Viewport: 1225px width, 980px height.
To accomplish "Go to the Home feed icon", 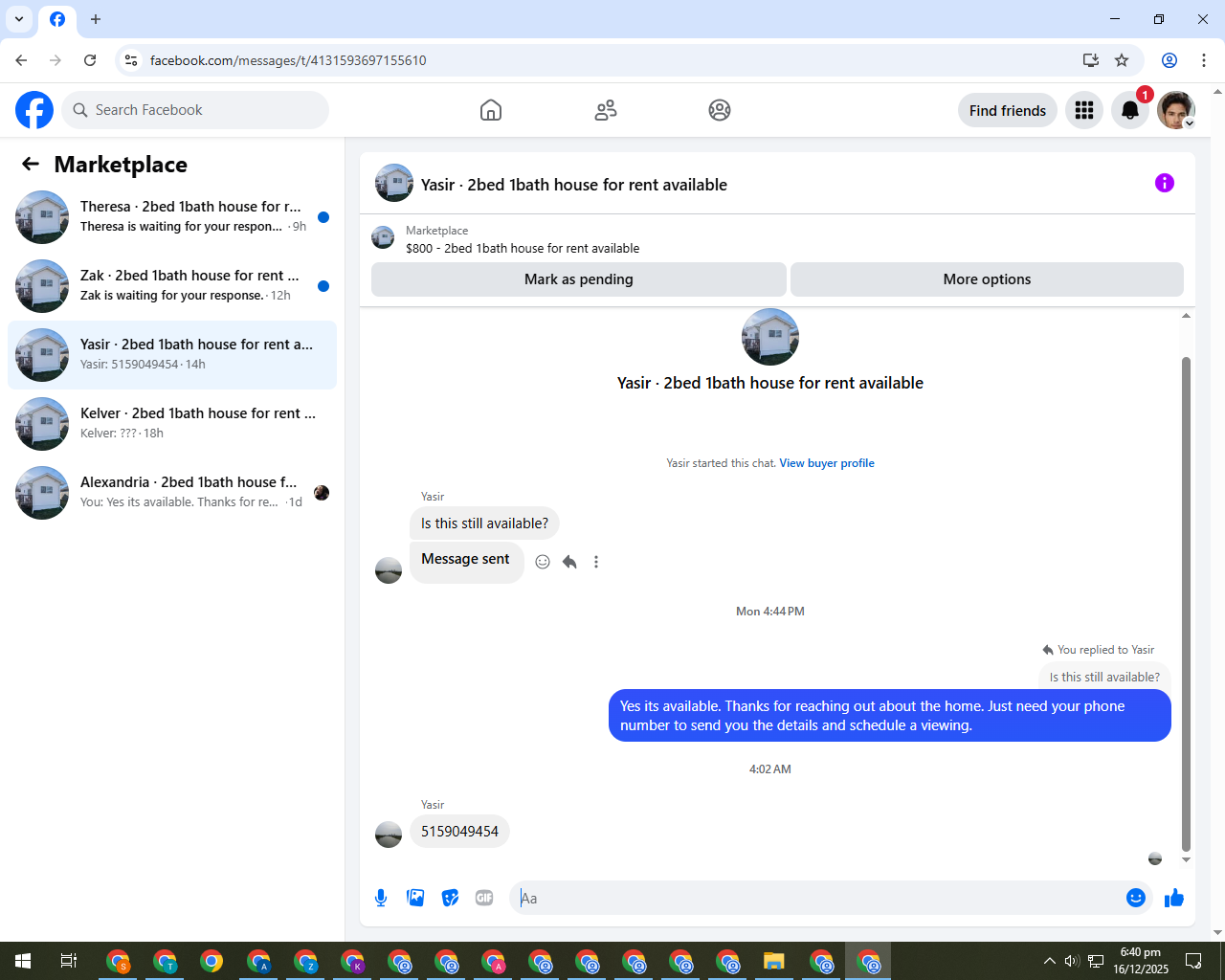I will coord(491,110).
